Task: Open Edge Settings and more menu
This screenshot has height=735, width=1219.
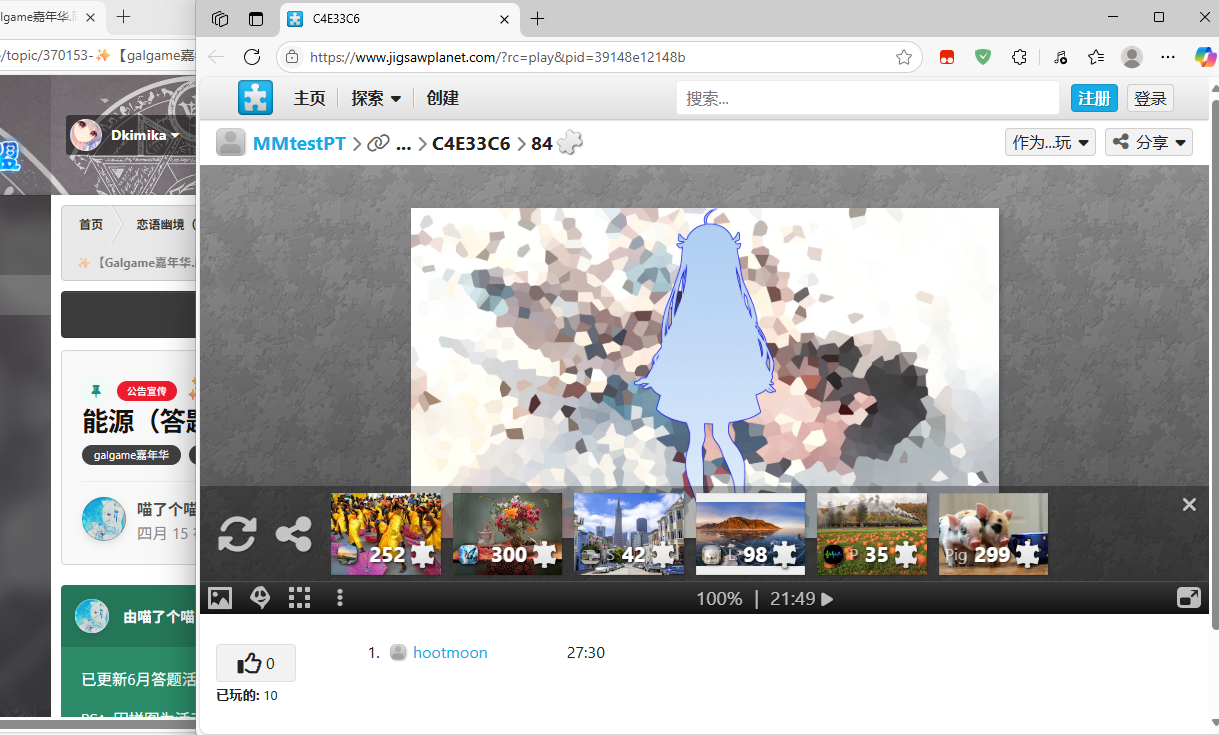Action: [x=1168, y=57]
